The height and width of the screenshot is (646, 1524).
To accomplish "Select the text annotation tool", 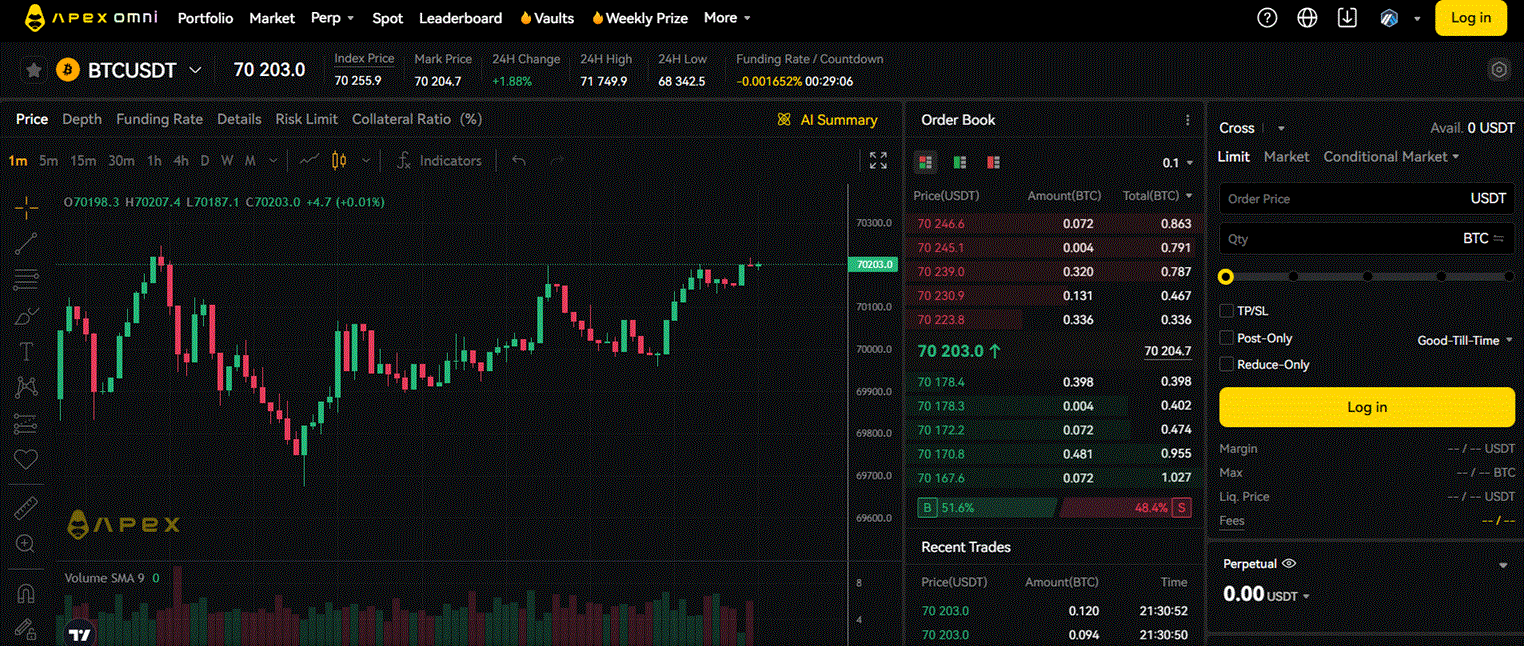I will (x=25, y=350).
